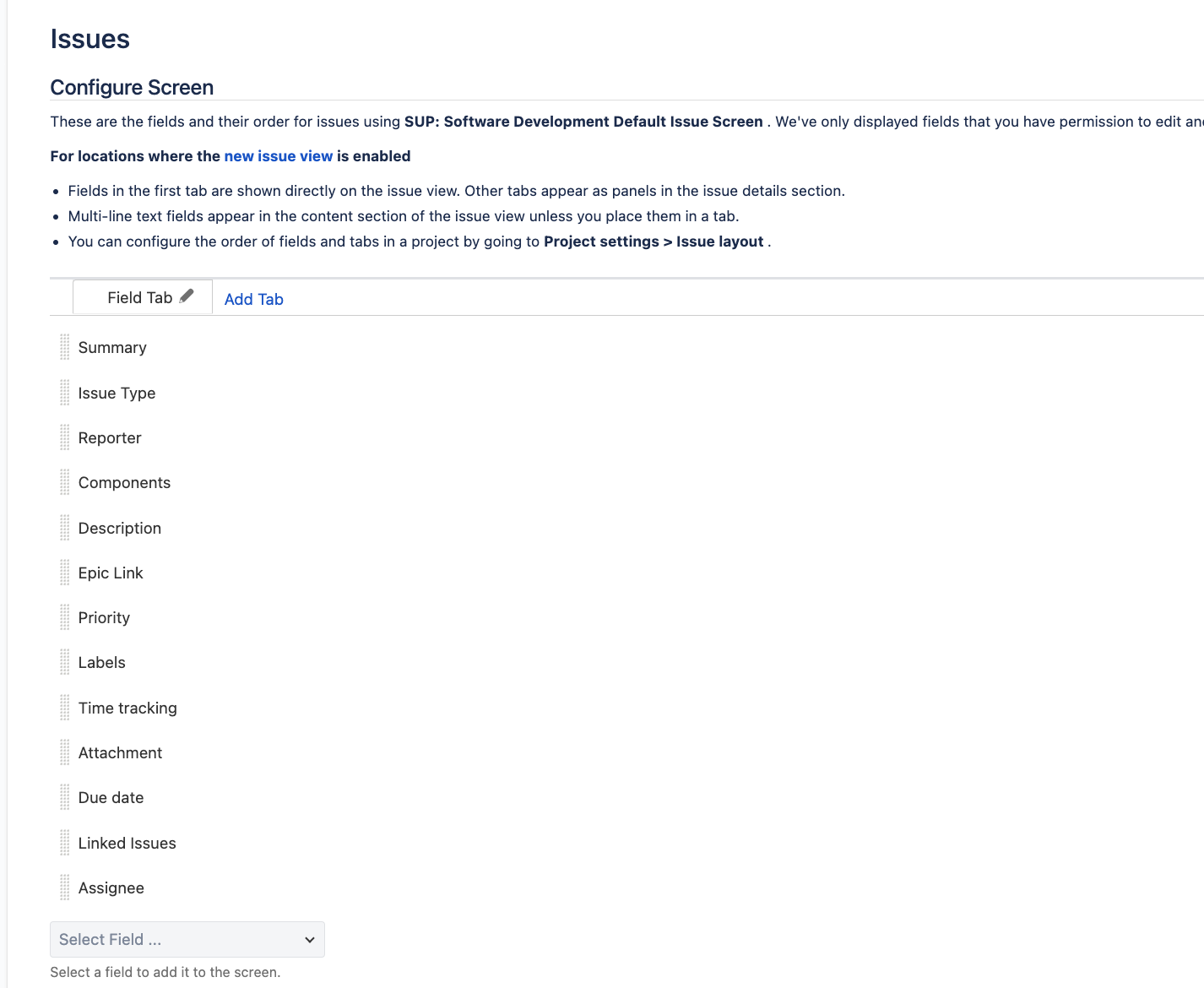The width and height of the screenshot is (1204, 988).
Task: Click the drag handle beside Assignee
Action: tap(65, 888)
